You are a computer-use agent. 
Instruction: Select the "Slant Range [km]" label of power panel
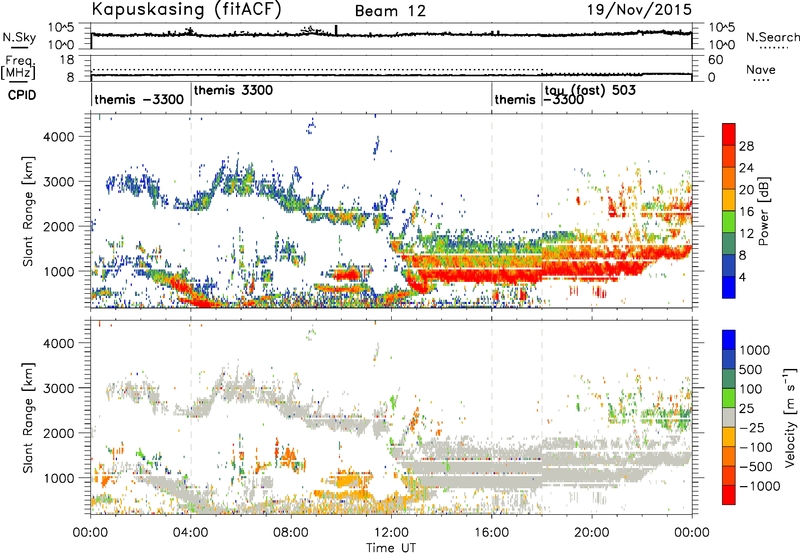pyautogui.click(x=29, y=211)
